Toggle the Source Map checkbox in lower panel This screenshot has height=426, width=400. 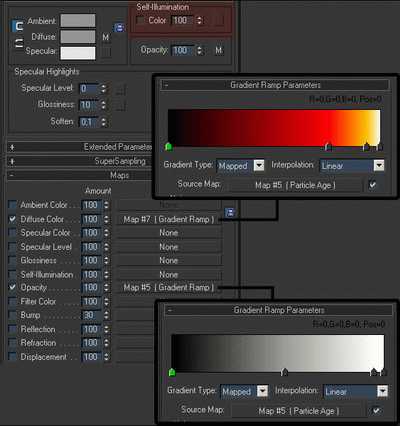[x=376, y=410]
